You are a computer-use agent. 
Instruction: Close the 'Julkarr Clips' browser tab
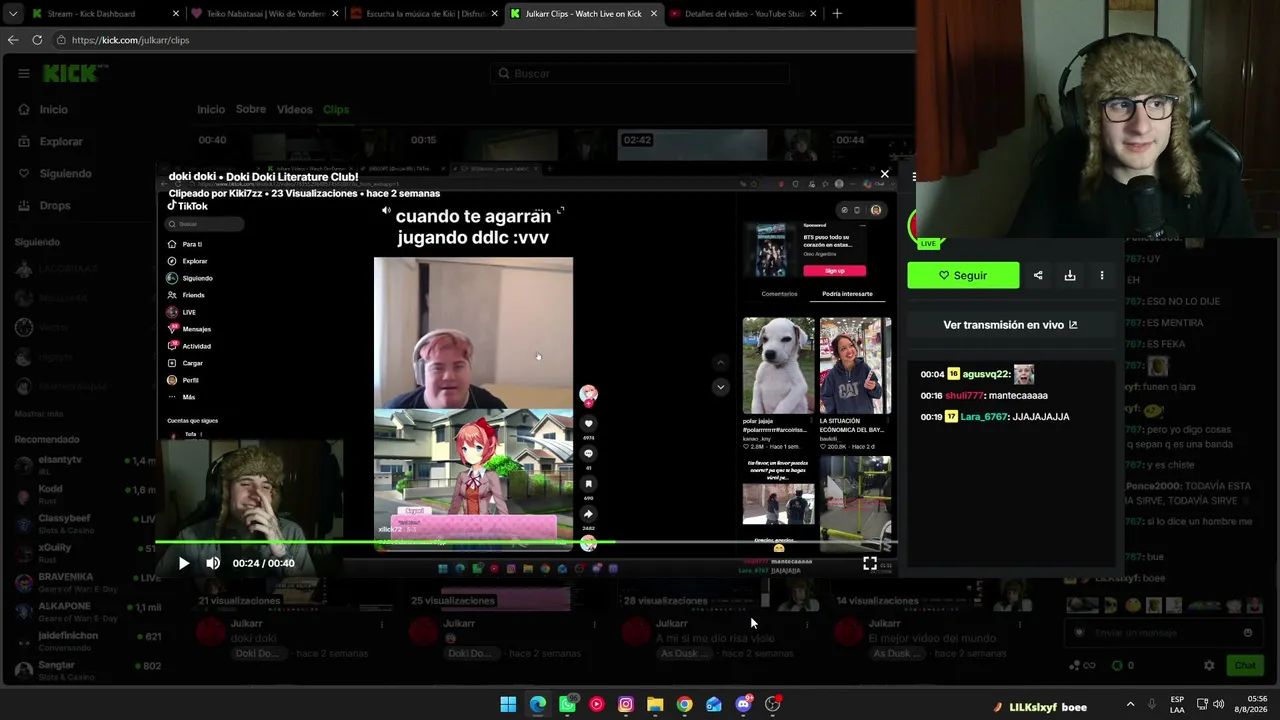(x=655, y=14)
